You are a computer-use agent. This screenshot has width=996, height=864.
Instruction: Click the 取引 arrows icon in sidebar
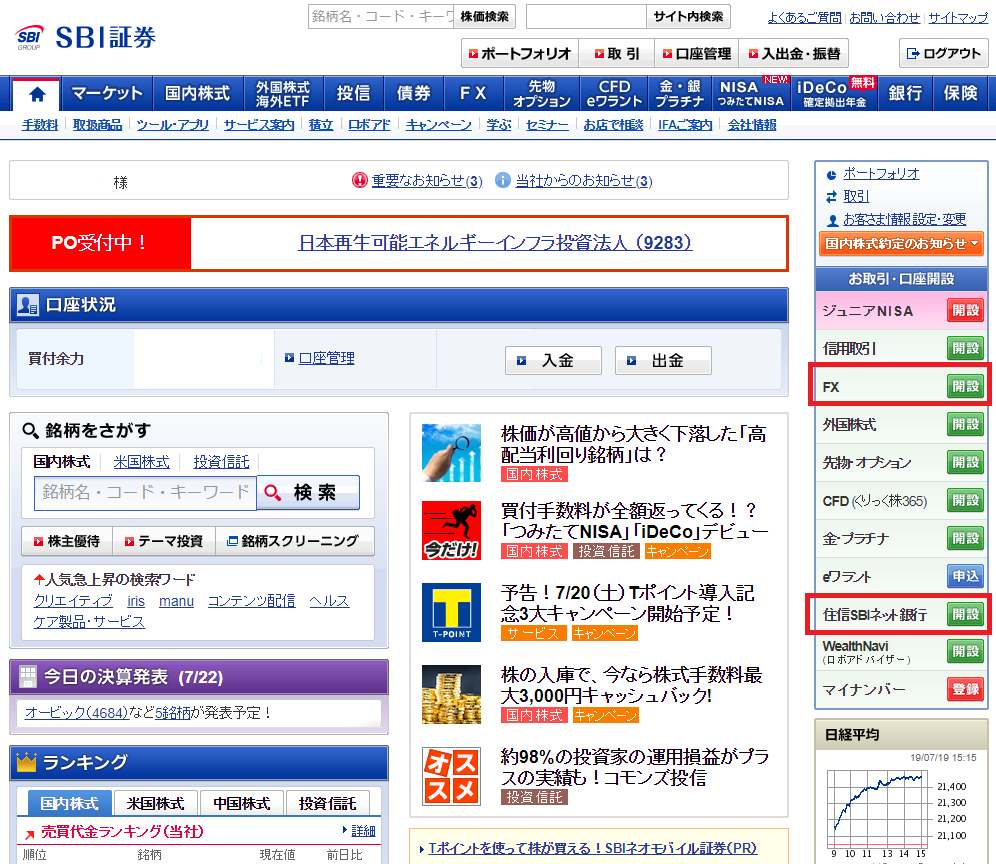[x=831, y=197]
